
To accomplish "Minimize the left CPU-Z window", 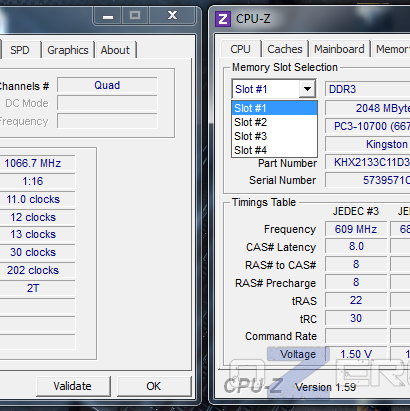I will tap(108, 16).
